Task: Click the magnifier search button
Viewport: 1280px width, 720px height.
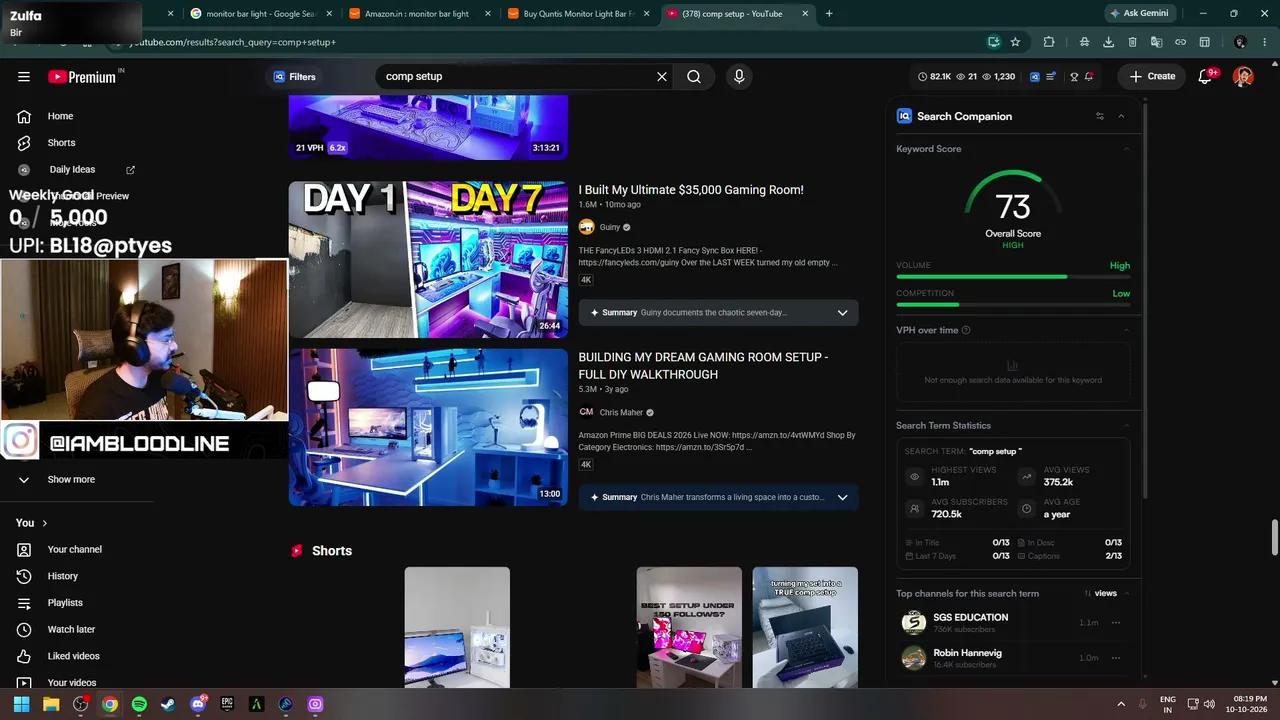Action: coord(694,76)
